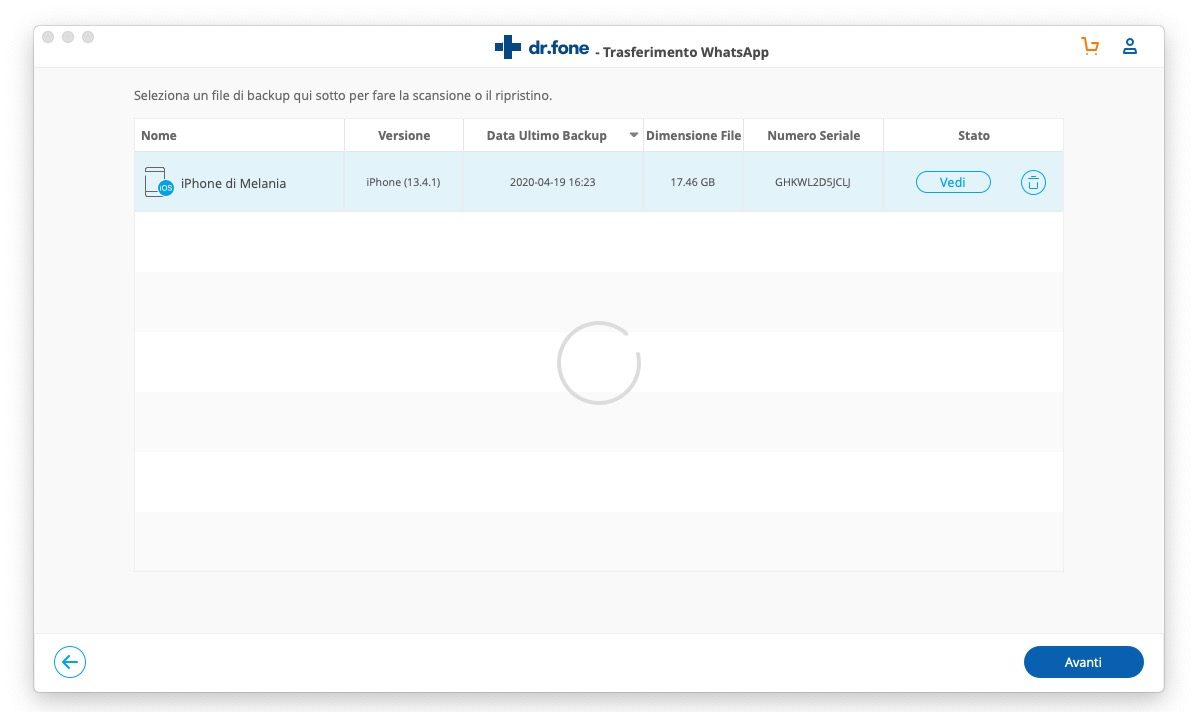The width and height of the screenshot is (1204, 712).
Task: Click the 2020-04-19 16:23 date cell
Action: click(553, 183)
